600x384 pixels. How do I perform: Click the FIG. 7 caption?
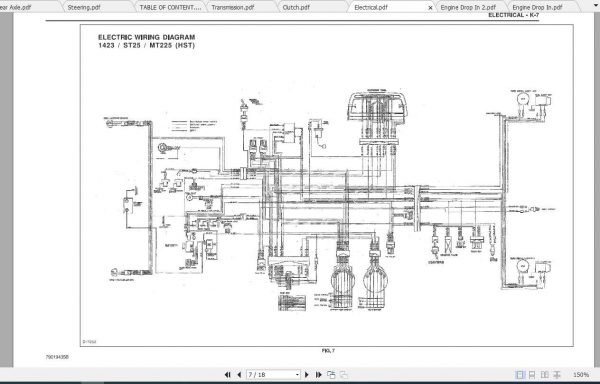click(x=328, y=350)
